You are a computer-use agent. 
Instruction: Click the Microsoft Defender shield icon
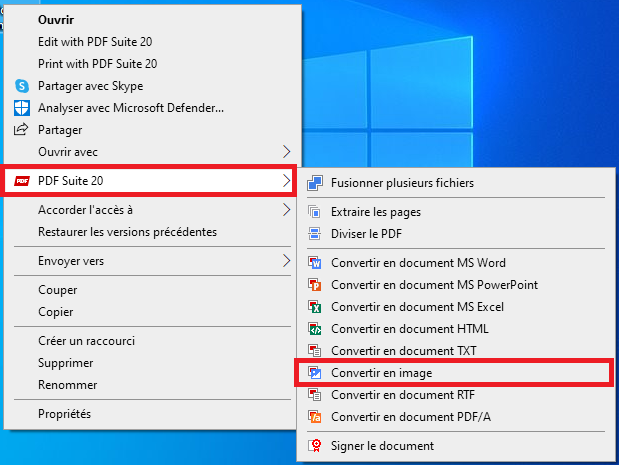click(x=21, y=108)
